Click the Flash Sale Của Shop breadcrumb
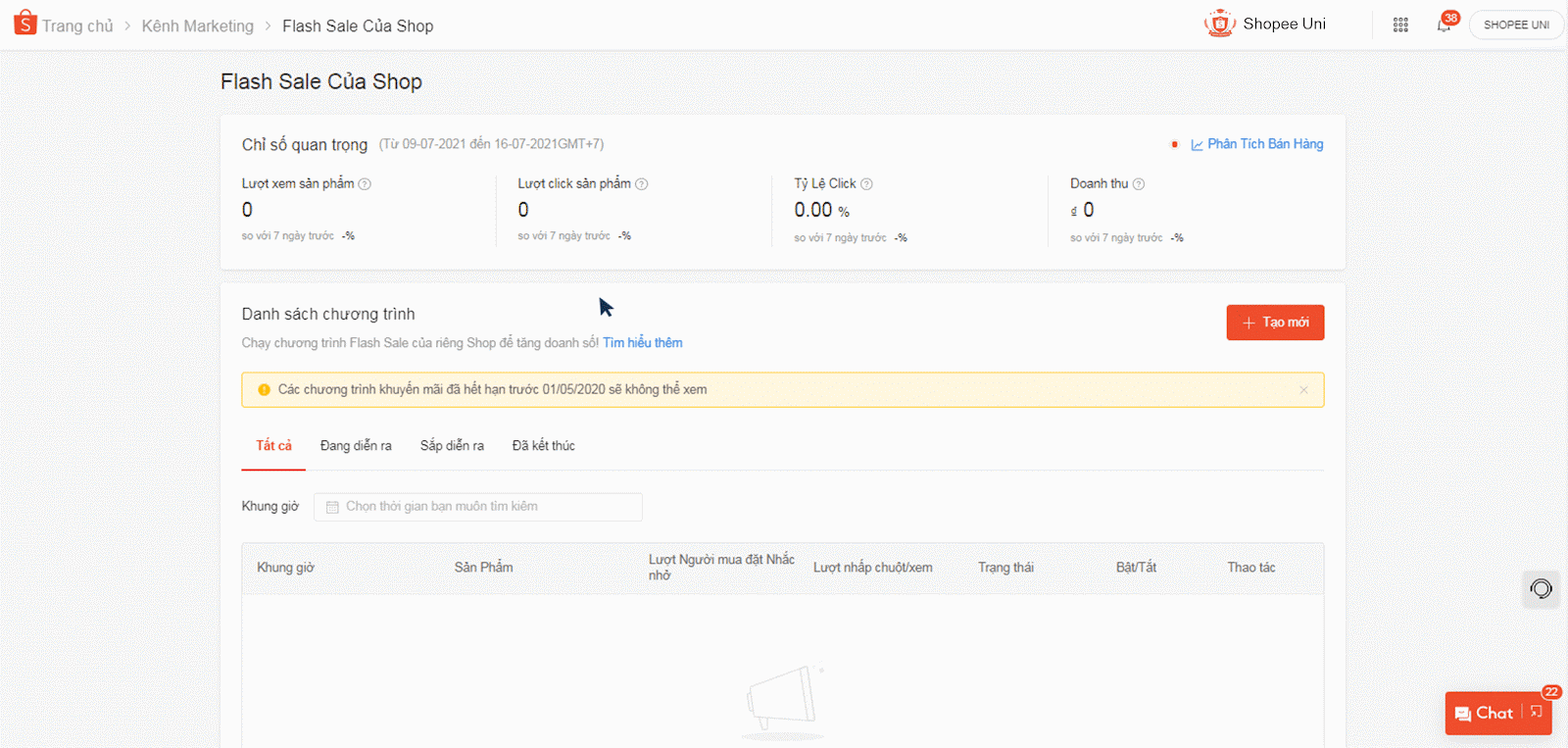This screenshot has width=1568, height=748. 358,26
